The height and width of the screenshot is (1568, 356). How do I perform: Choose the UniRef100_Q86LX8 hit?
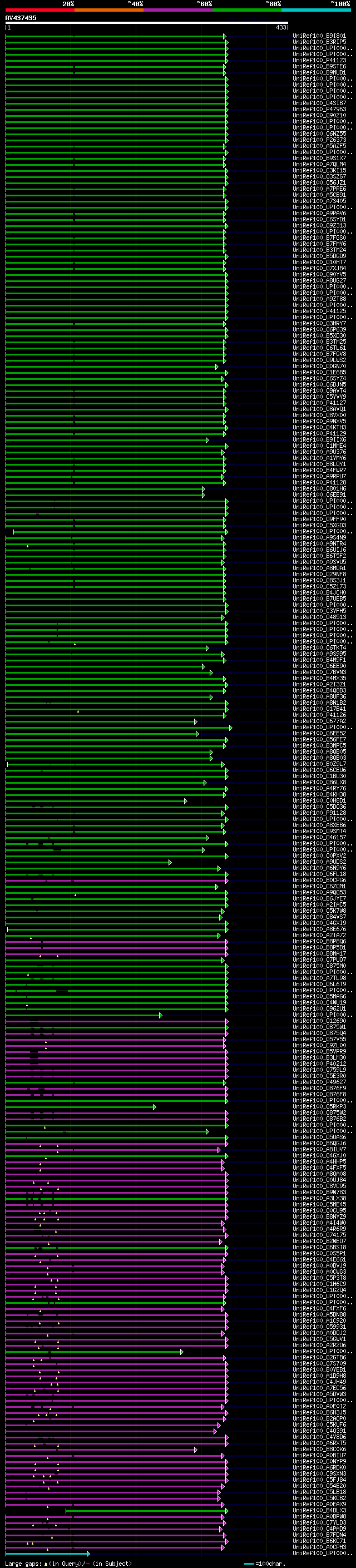tap(319, 782)
